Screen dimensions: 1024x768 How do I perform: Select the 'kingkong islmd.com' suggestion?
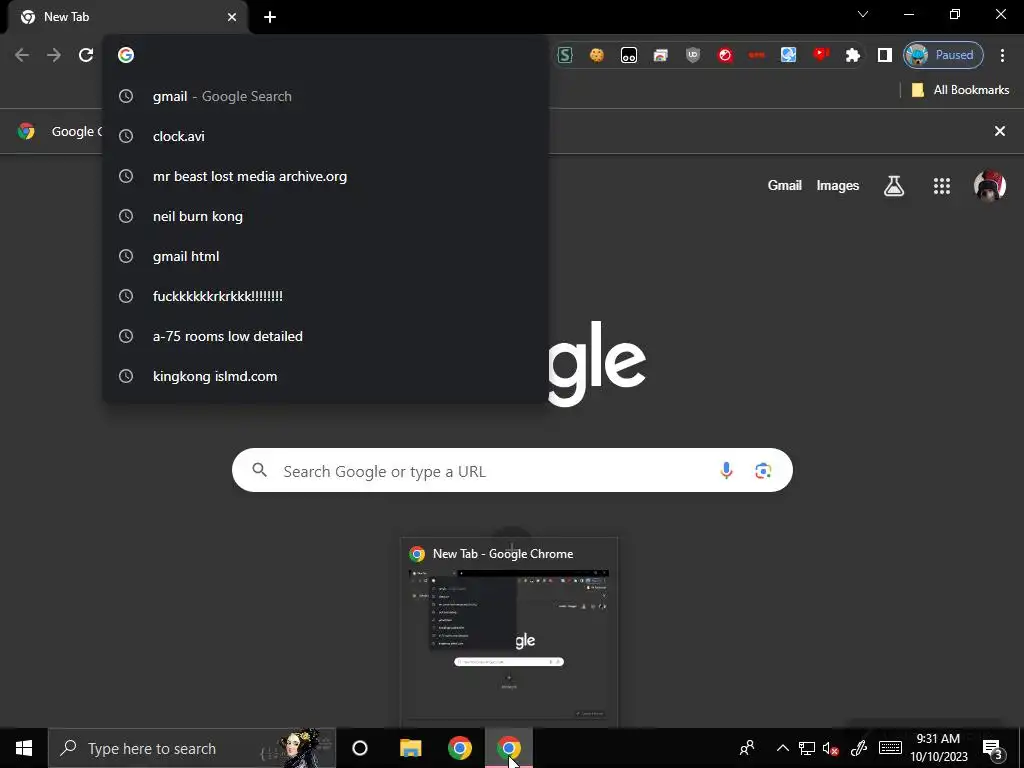click(325, 376)
